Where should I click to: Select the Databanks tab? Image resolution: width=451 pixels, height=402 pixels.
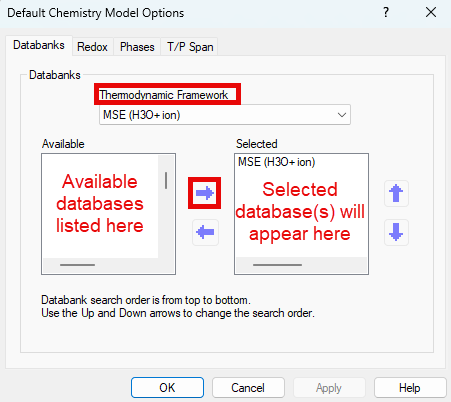39,45
